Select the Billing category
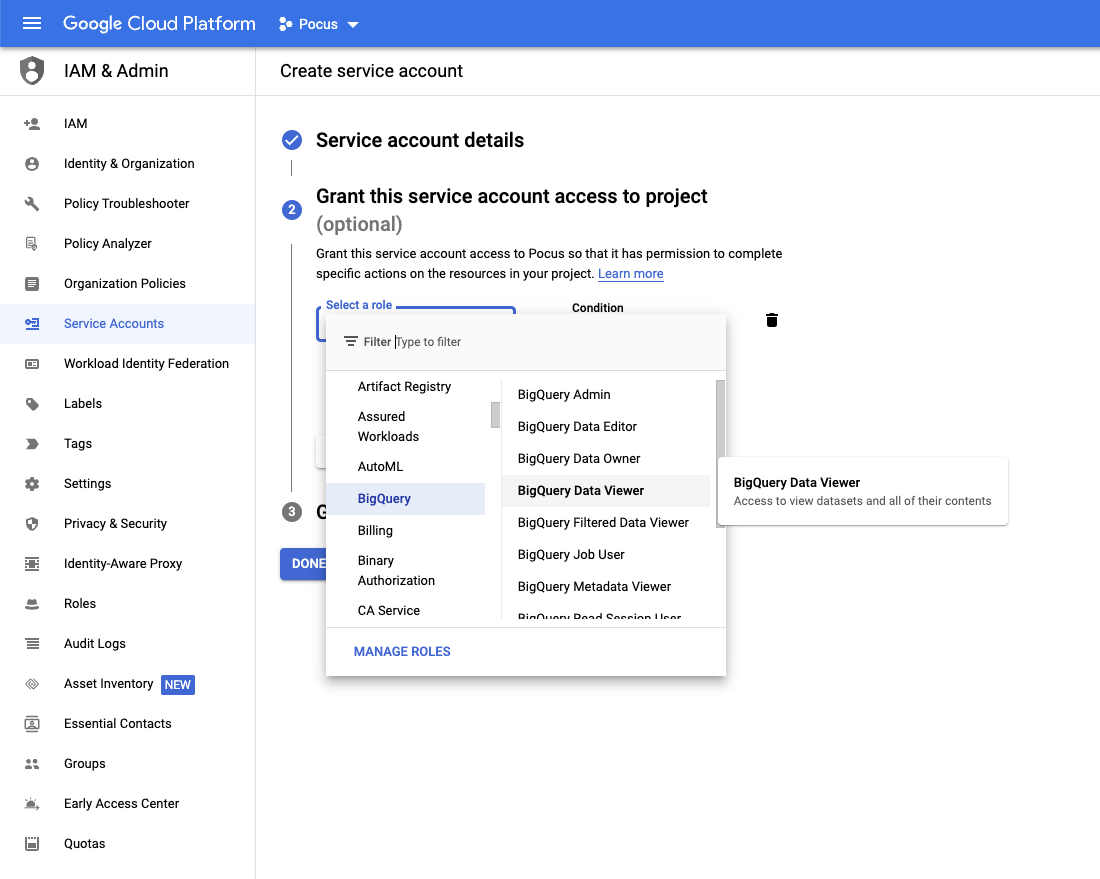The width and height of the screenshot is (1100, 879). (405, 530)
